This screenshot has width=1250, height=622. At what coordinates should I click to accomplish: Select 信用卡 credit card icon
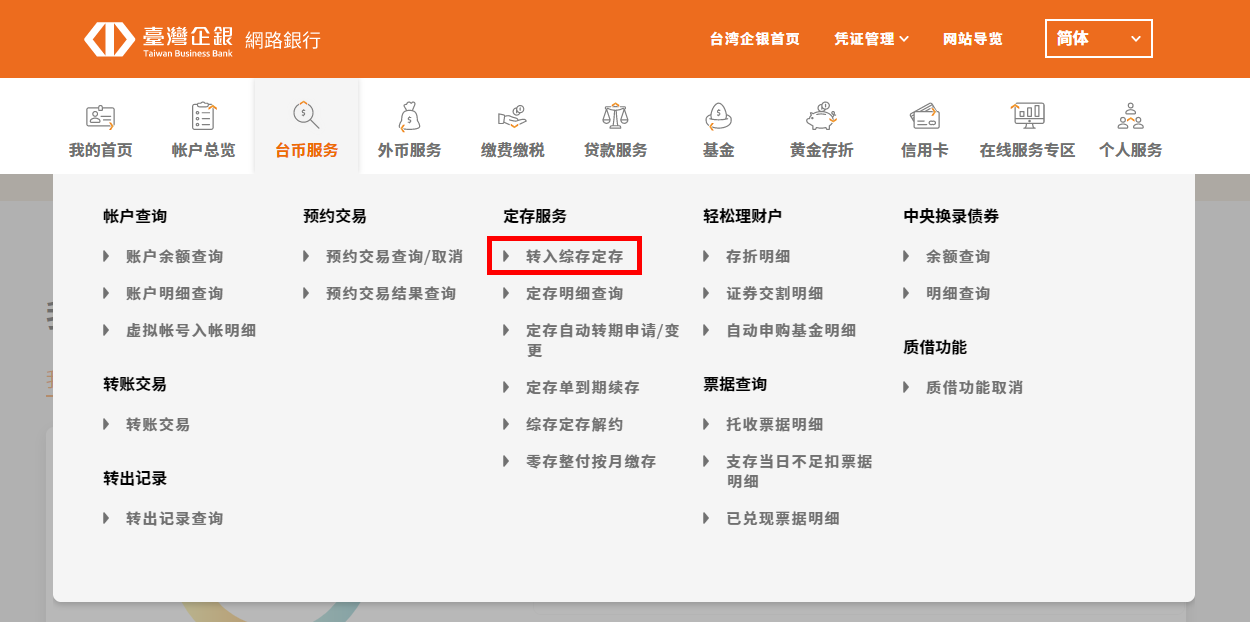[x=924, y=117]
